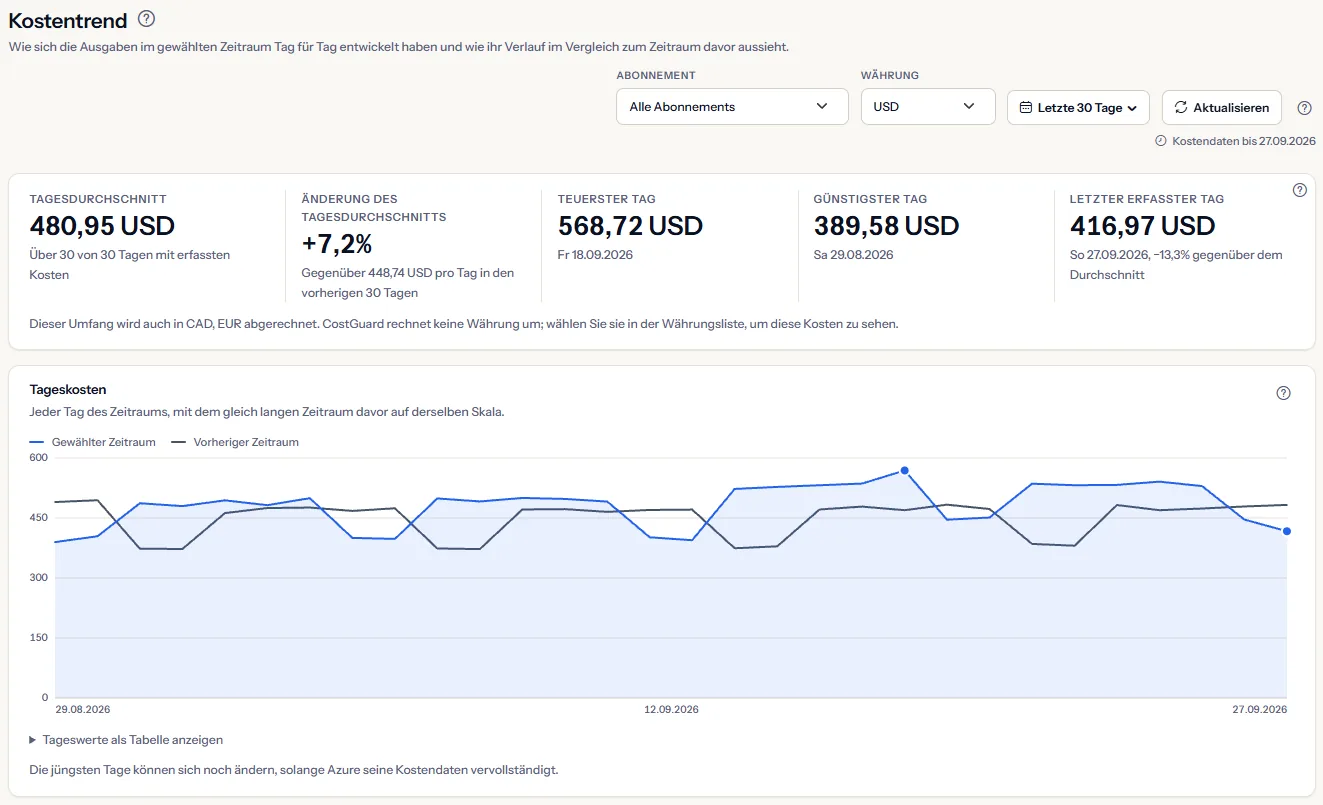Viewport: 1323px width, 805px height.
Task: Click the Aktualisieren button
Action: 1221,107
